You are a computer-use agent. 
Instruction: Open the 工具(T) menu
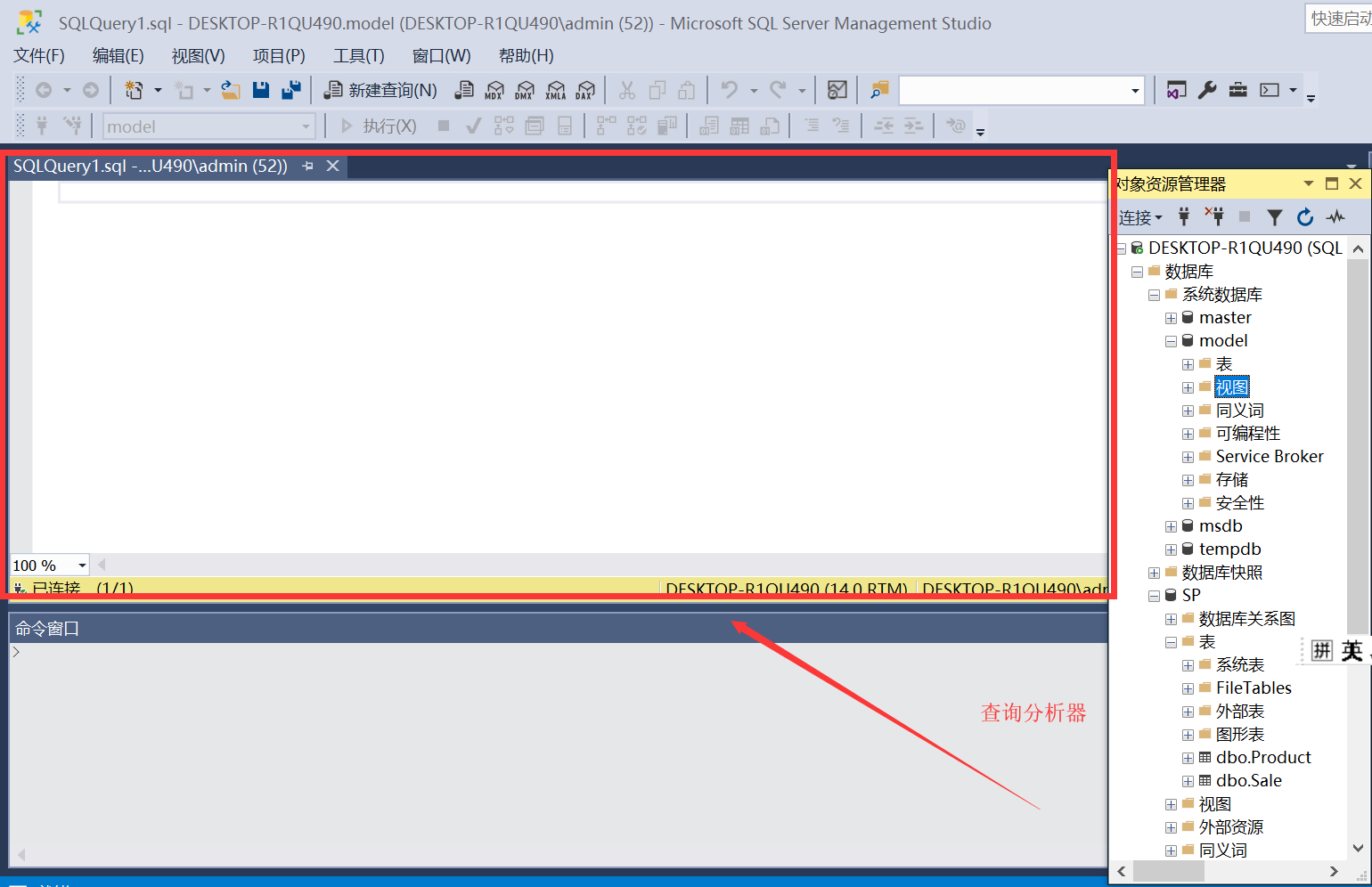359,55
